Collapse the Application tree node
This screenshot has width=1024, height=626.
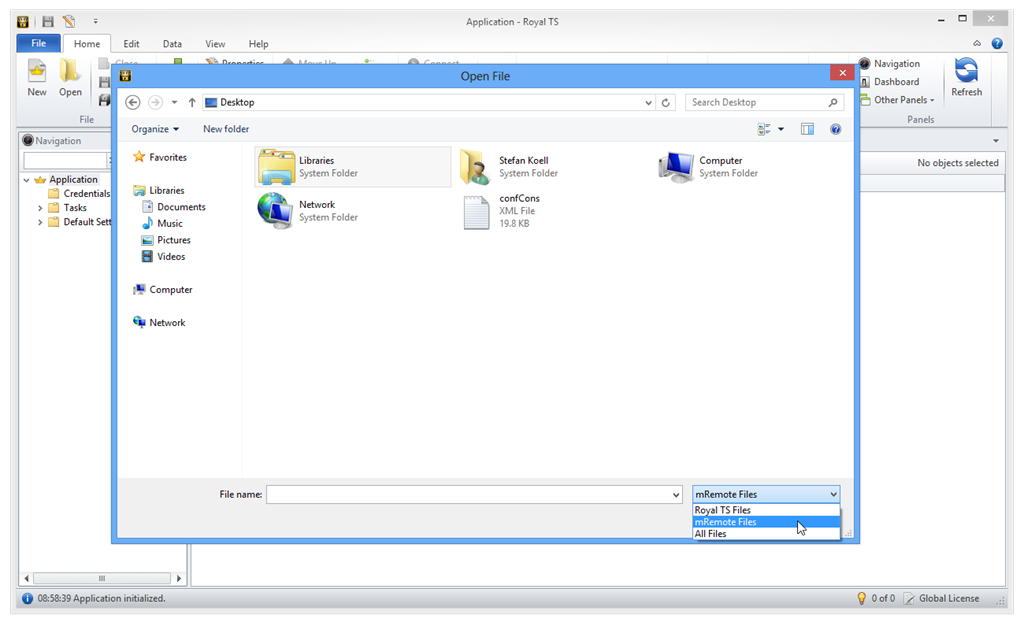pos(26,180)
